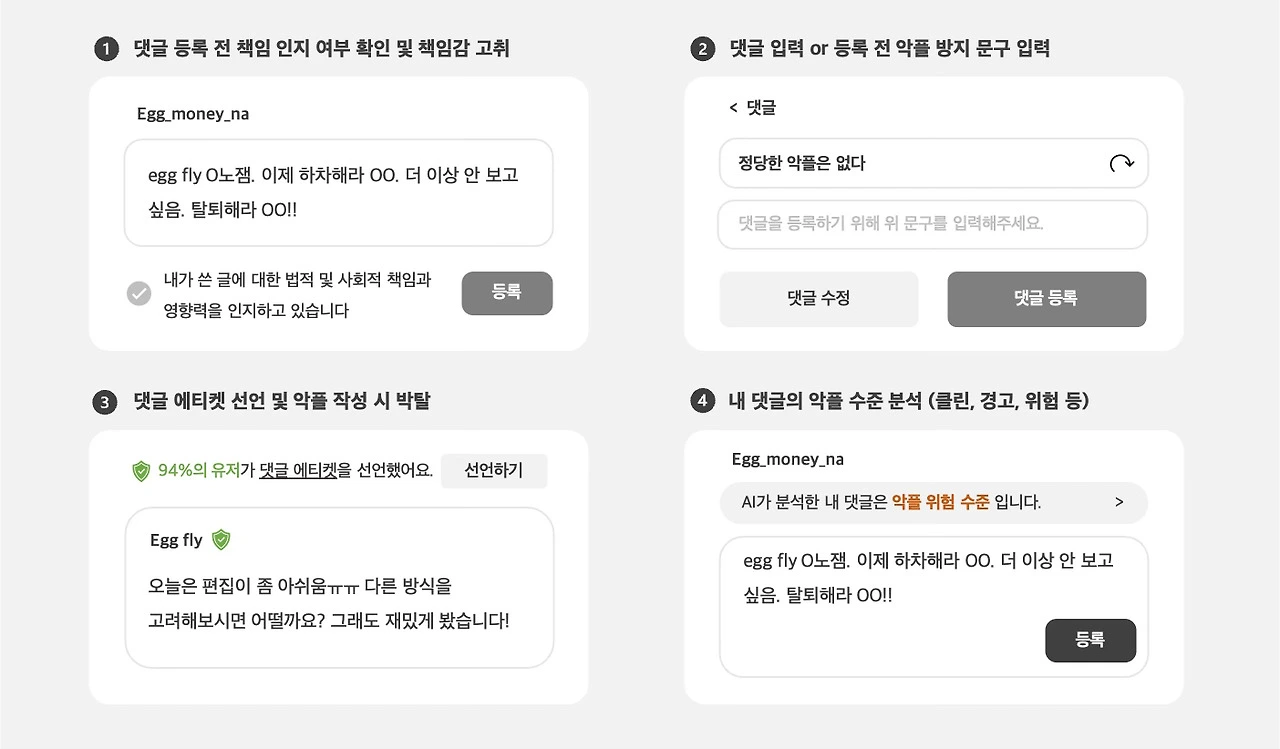Click the first panel's egg fly O노잼 comment box
This screenshot has width=1280, height=749.
338,193
